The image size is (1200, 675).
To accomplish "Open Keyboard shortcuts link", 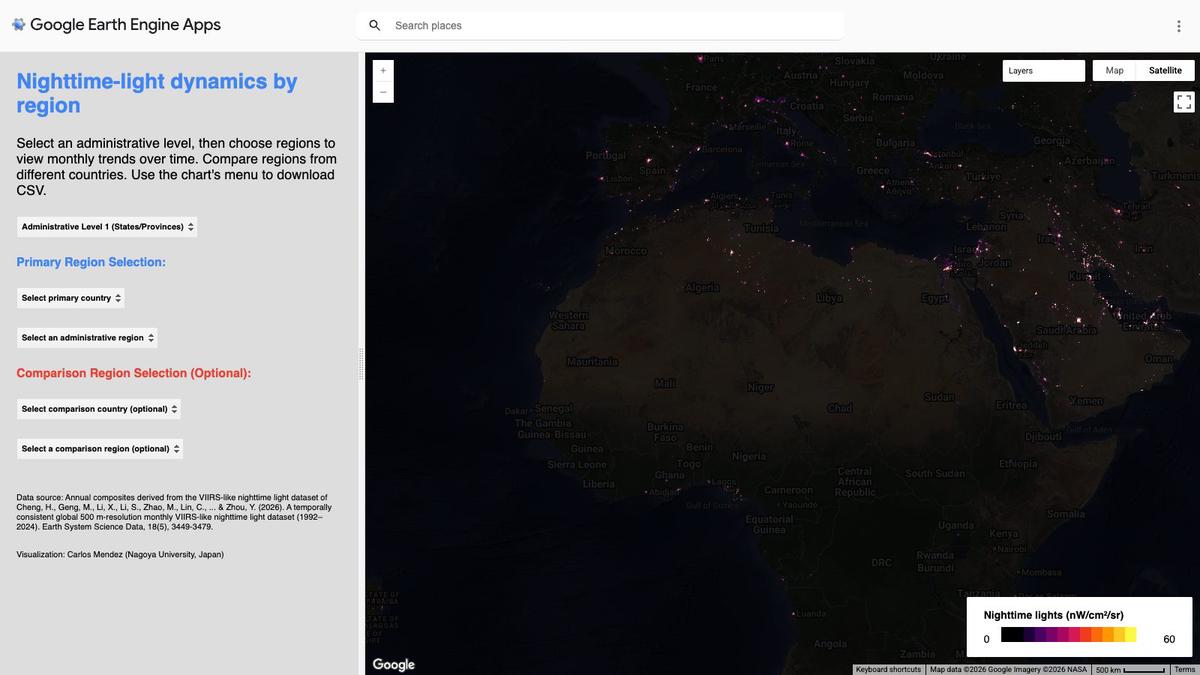I will [x=889, y=669].
